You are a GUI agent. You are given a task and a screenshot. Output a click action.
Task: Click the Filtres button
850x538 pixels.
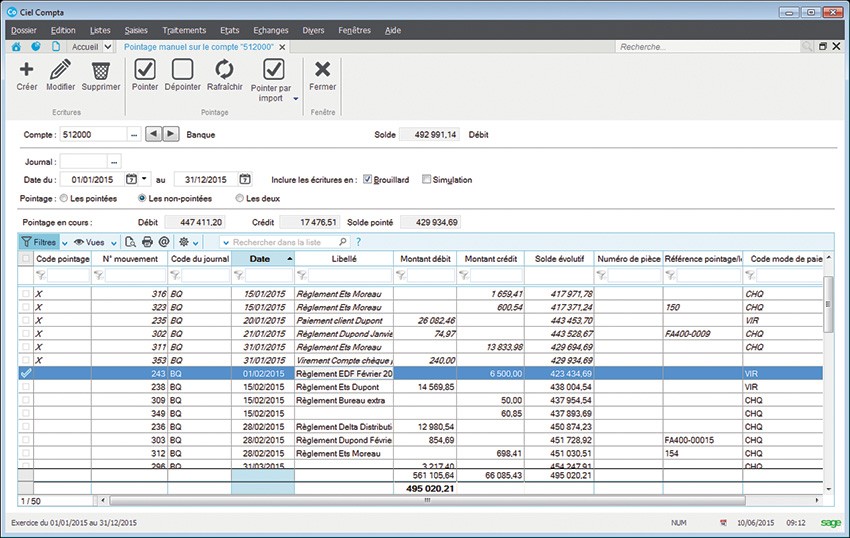coord(39,242)
